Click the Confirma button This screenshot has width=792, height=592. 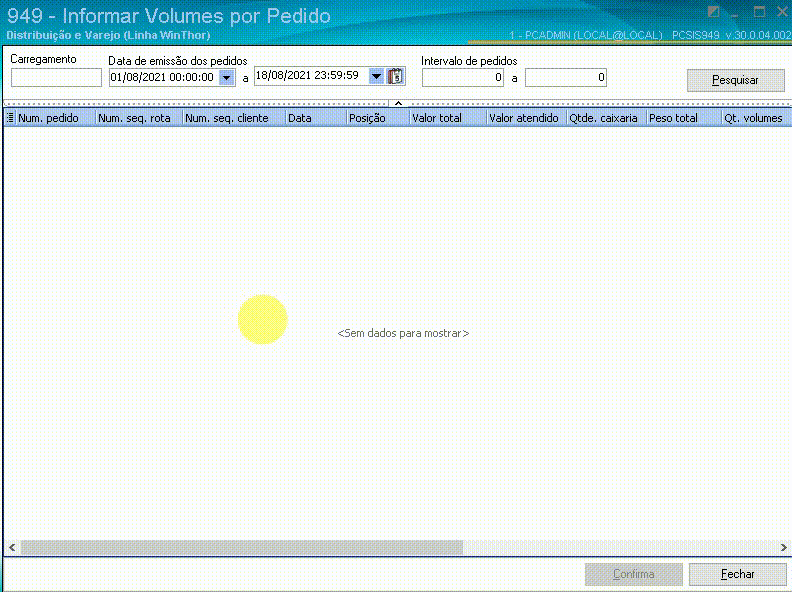pyautogui.click(x=634, y=574)
